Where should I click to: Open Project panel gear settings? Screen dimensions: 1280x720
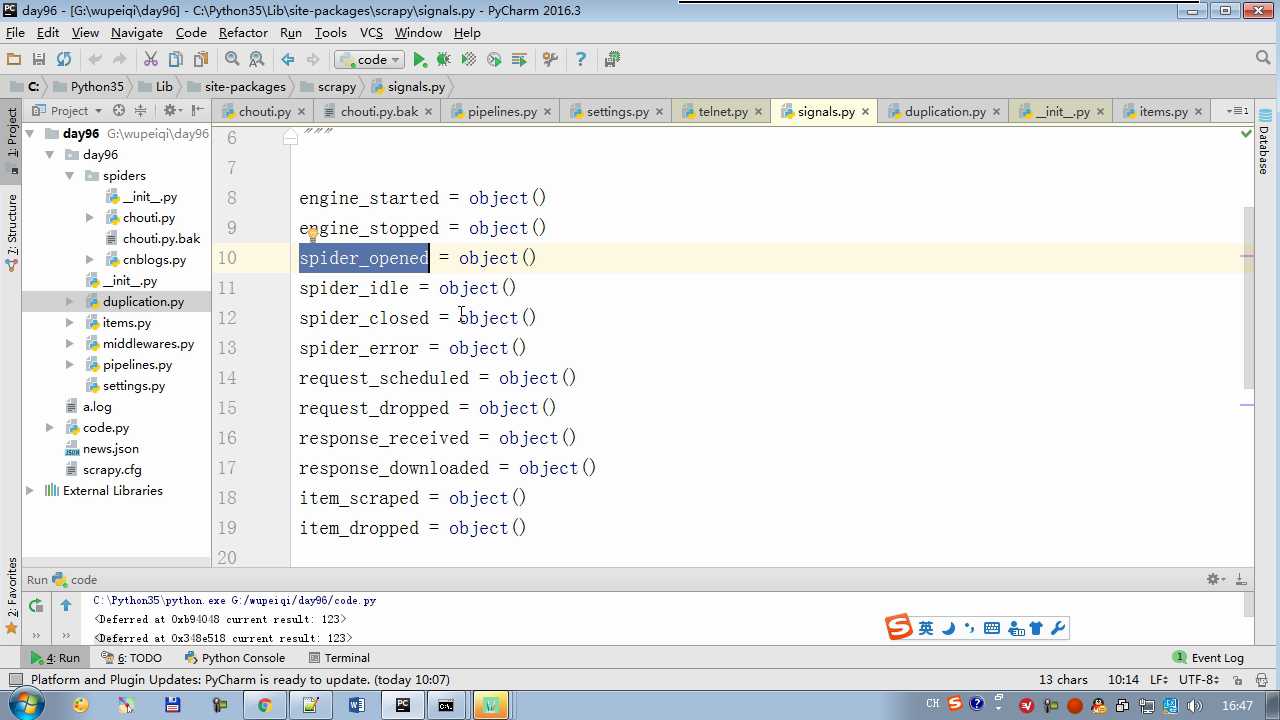coord(171,111)
